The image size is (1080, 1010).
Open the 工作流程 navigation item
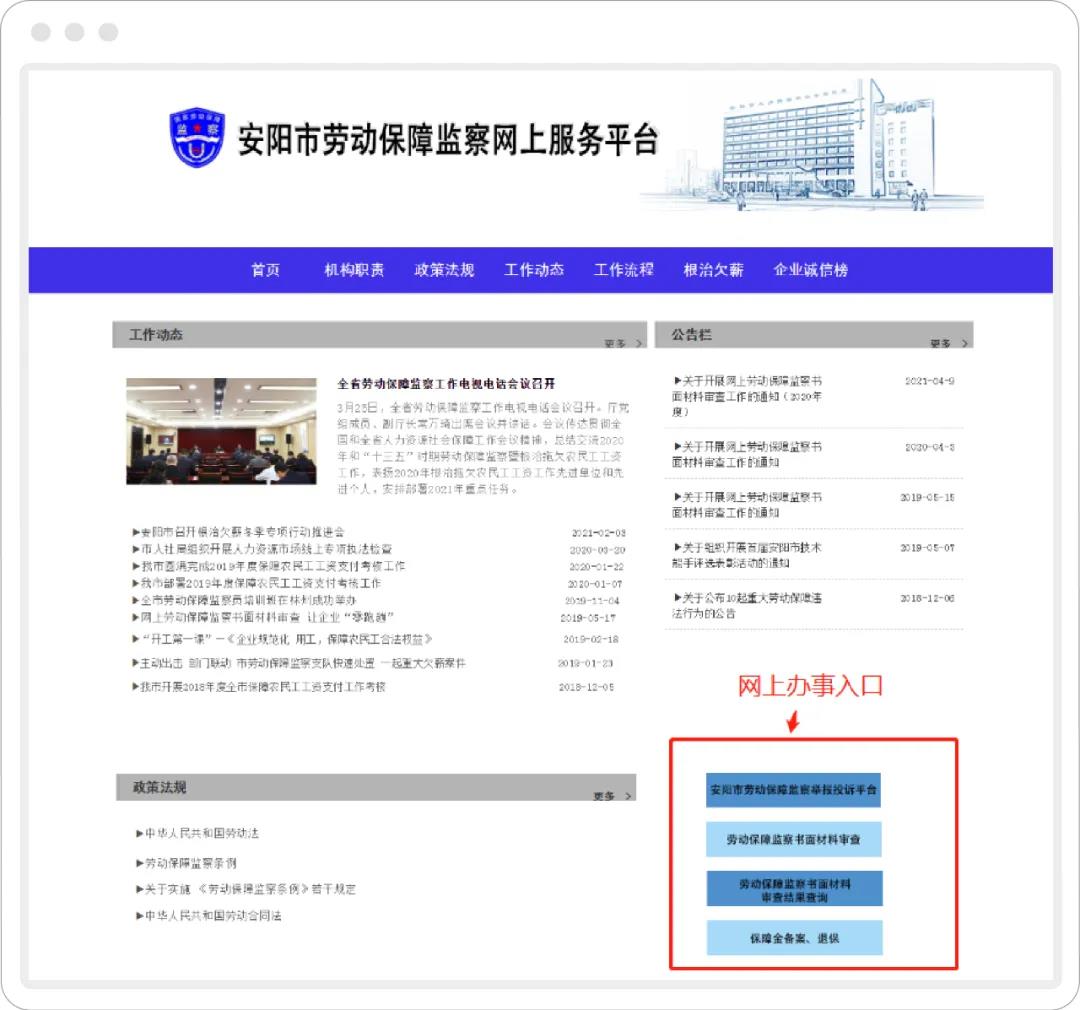(623, 270)
